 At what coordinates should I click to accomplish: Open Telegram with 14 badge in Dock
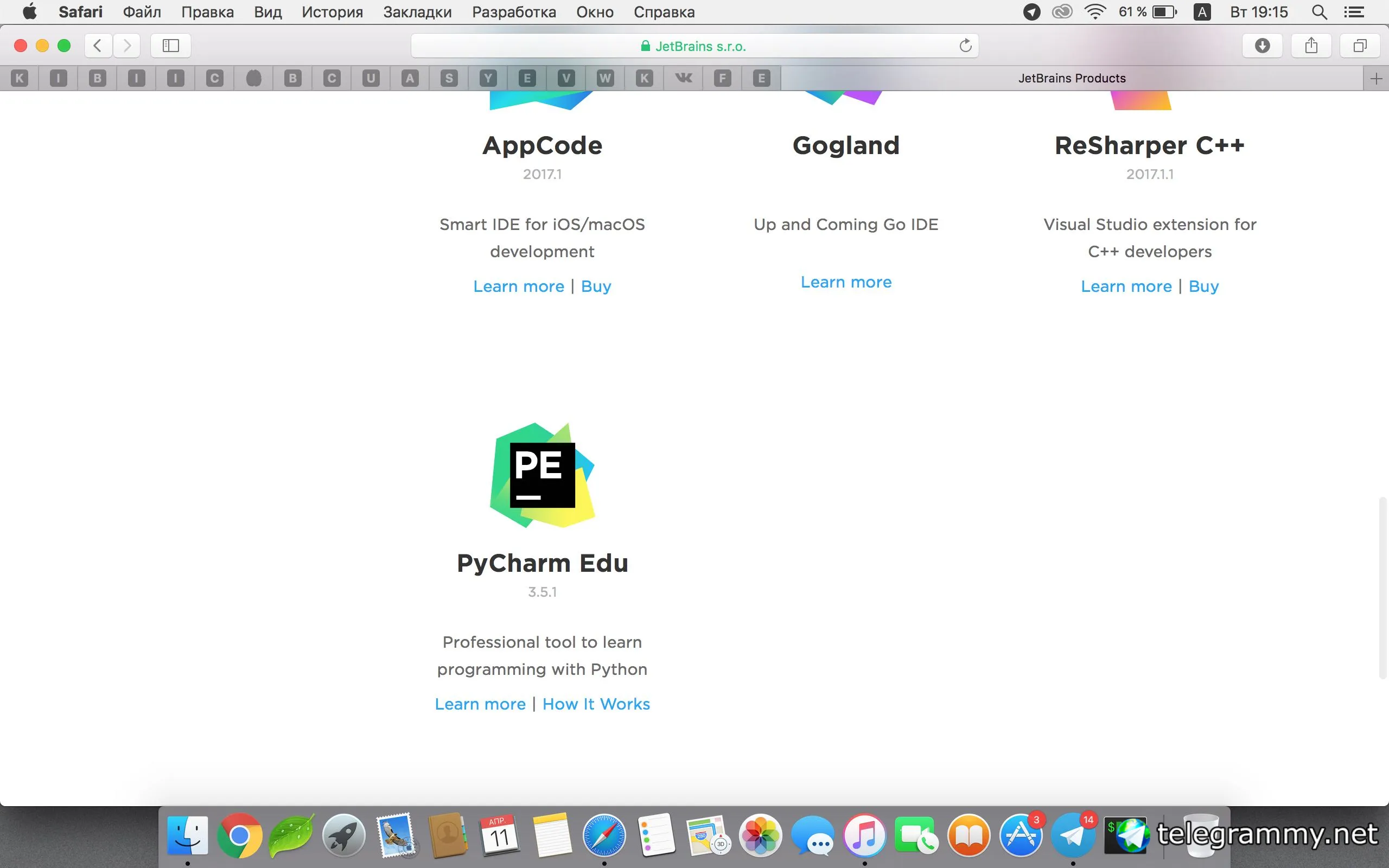[1073, 835]
